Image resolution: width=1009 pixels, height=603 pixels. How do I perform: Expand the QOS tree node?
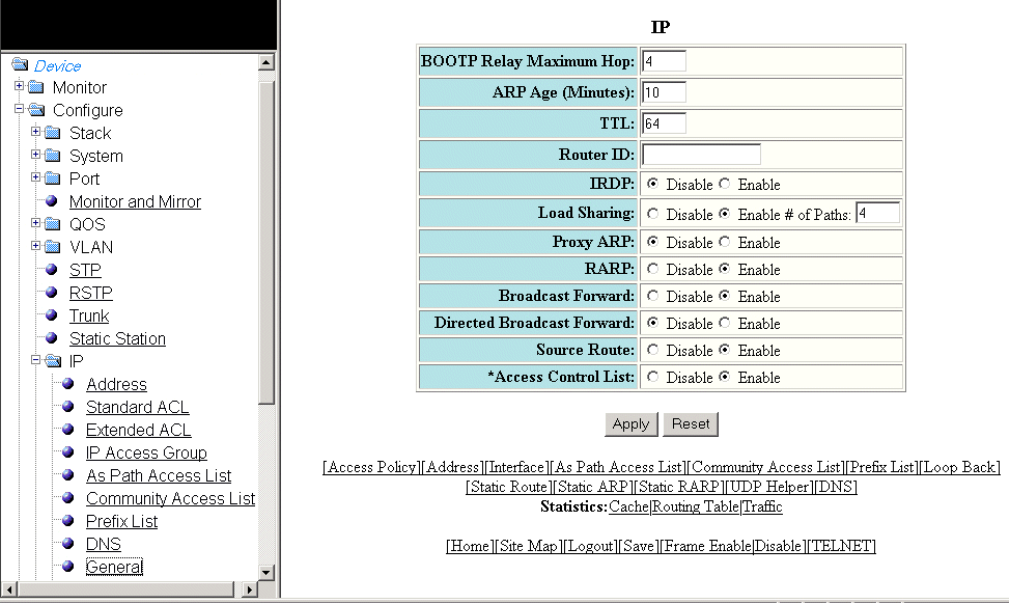(36, 223)
